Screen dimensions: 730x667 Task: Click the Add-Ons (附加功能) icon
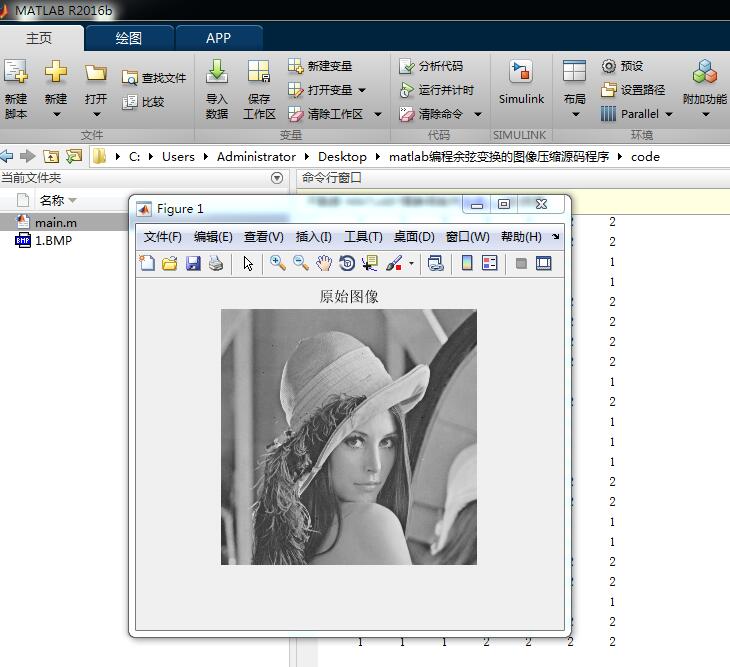705,72
